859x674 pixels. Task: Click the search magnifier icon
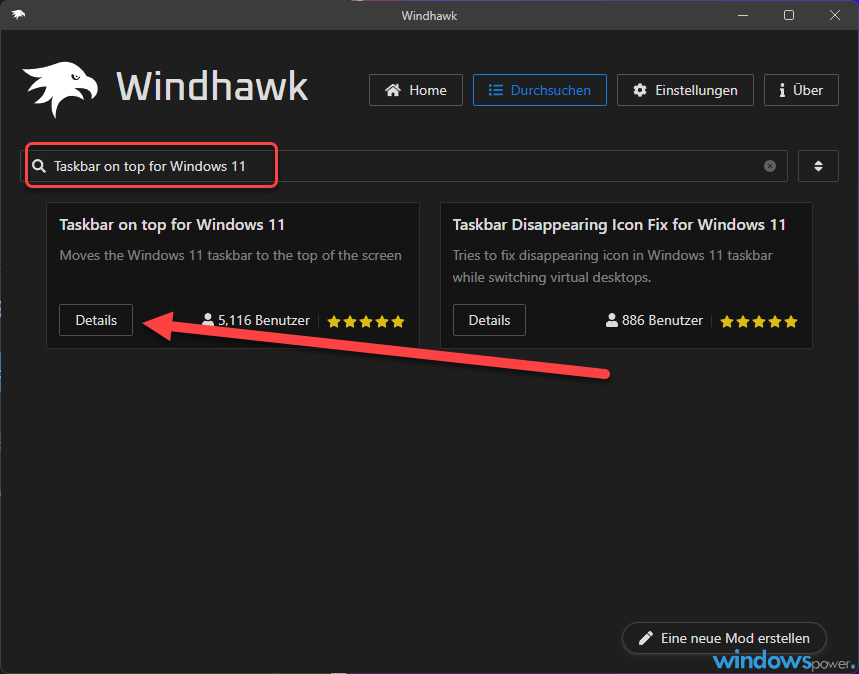(39, 166)
